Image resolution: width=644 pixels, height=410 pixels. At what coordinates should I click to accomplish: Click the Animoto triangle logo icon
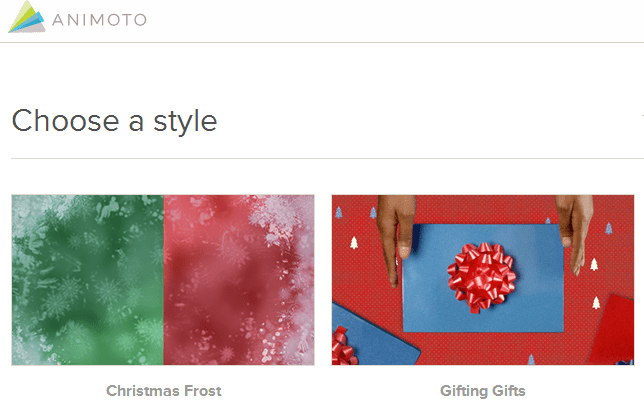27,17
